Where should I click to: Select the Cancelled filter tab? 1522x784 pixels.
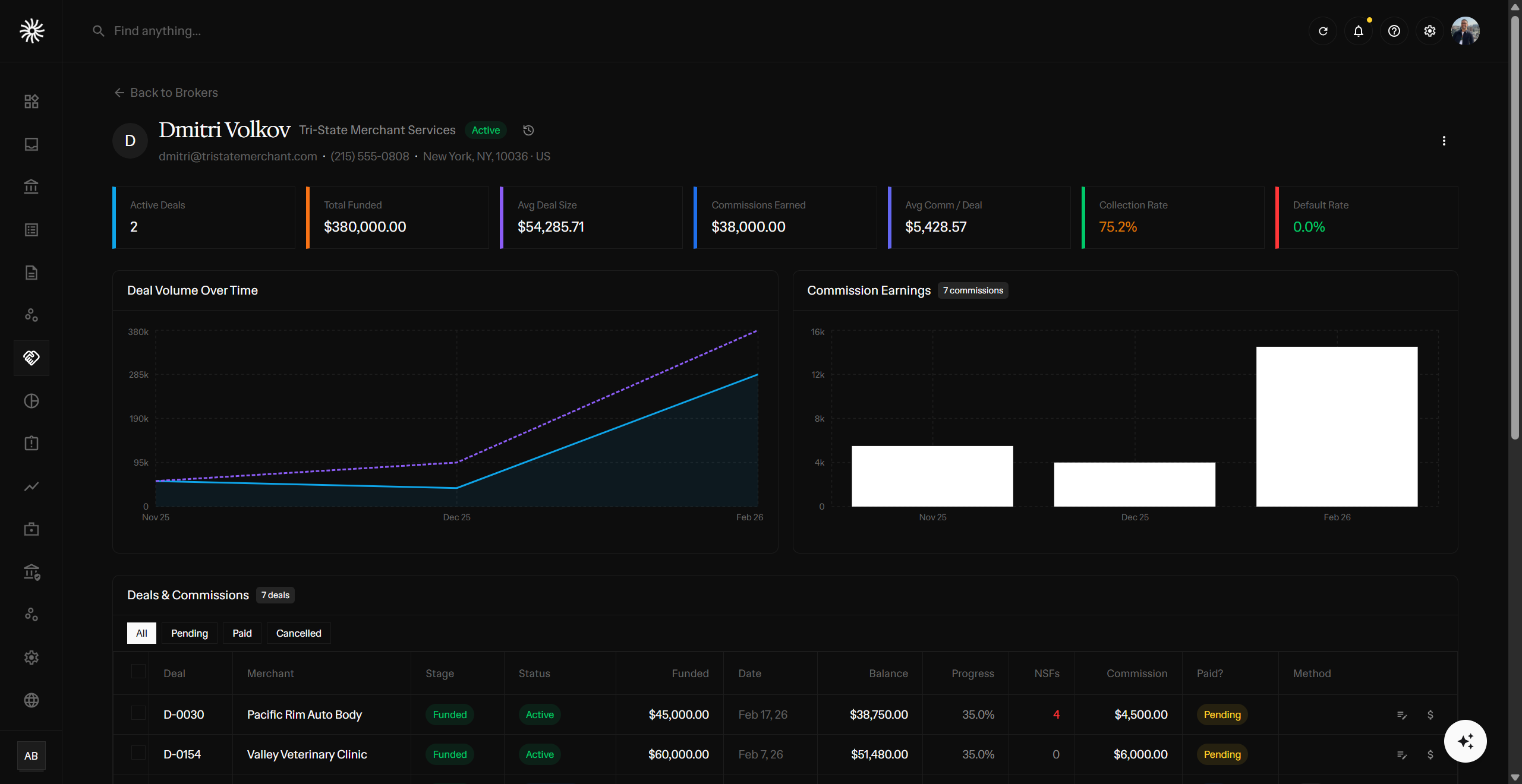298,633
